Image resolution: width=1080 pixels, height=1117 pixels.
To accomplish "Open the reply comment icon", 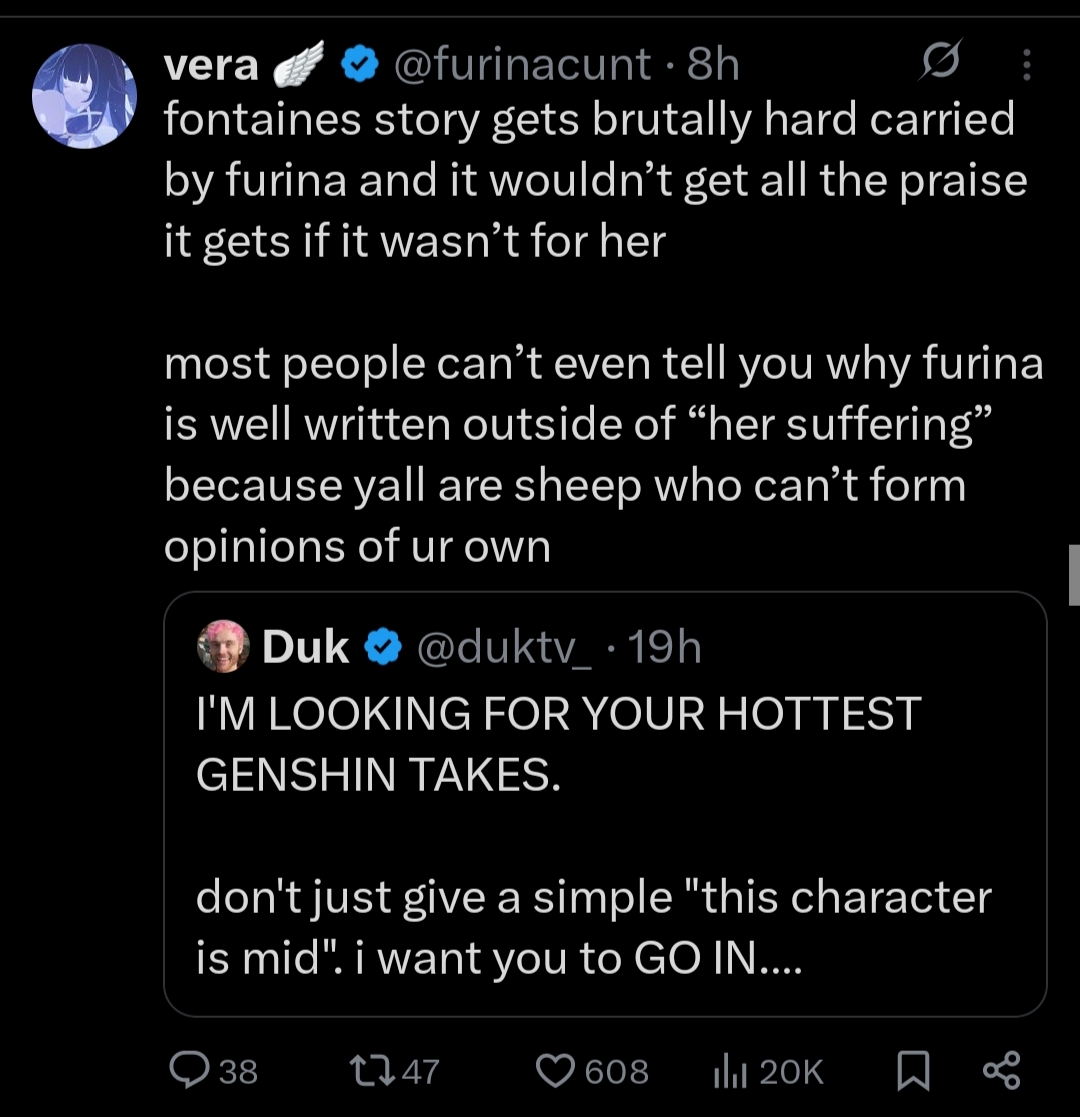I will tap(189, 1070).
